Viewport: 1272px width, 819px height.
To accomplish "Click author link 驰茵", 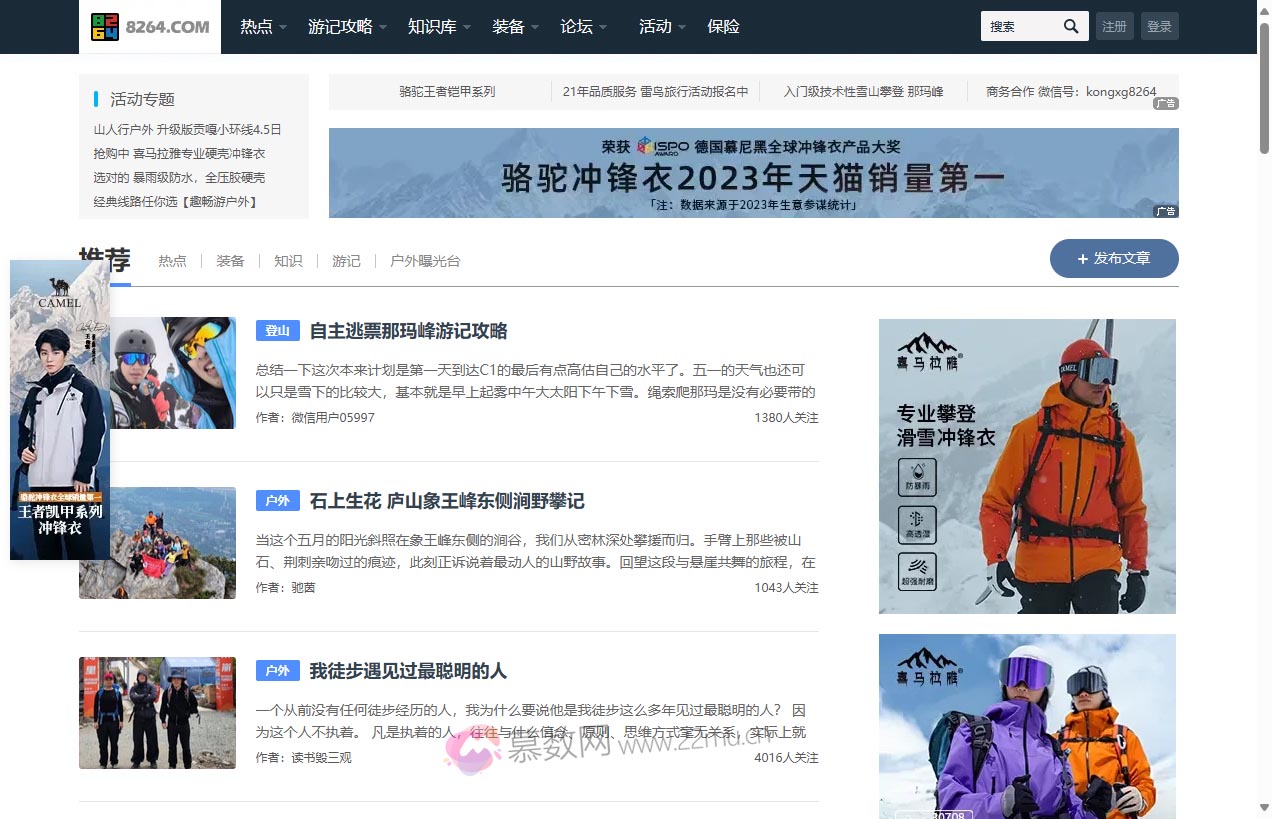I will (x=303, y=587).
